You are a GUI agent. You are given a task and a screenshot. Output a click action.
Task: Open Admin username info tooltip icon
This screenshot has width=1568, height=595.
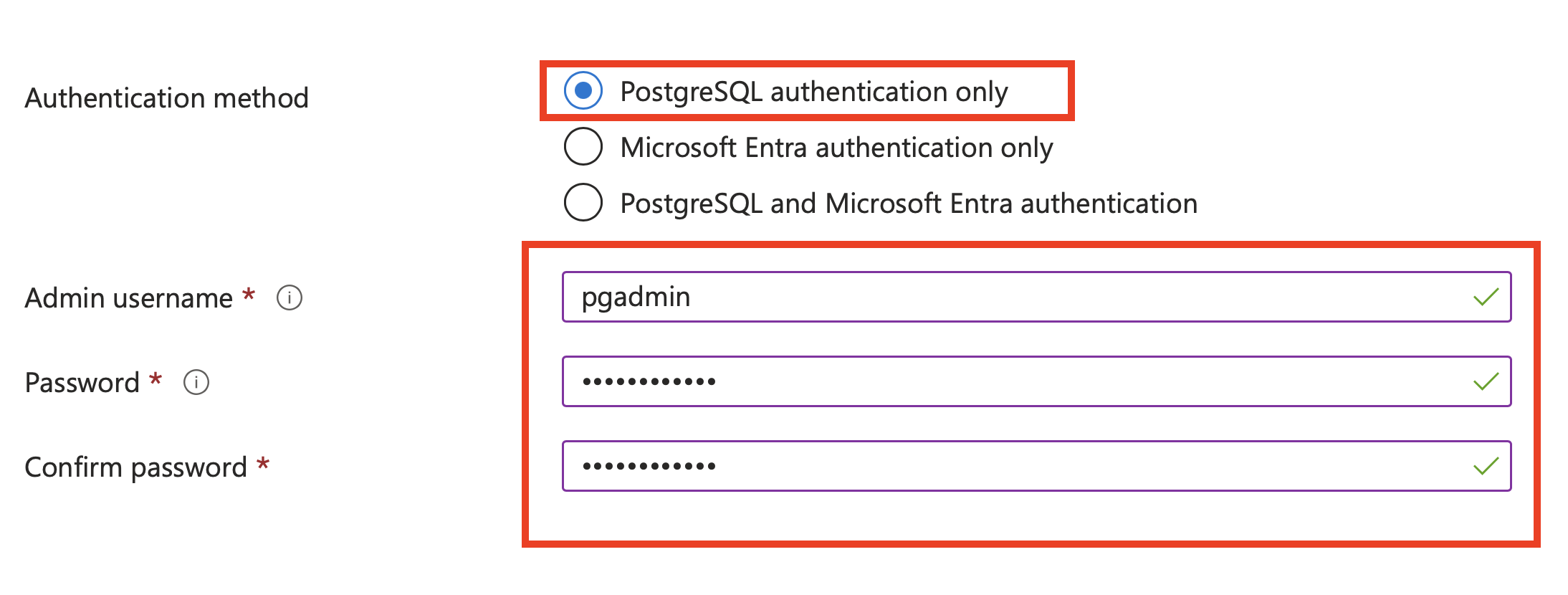pos(290,297)
